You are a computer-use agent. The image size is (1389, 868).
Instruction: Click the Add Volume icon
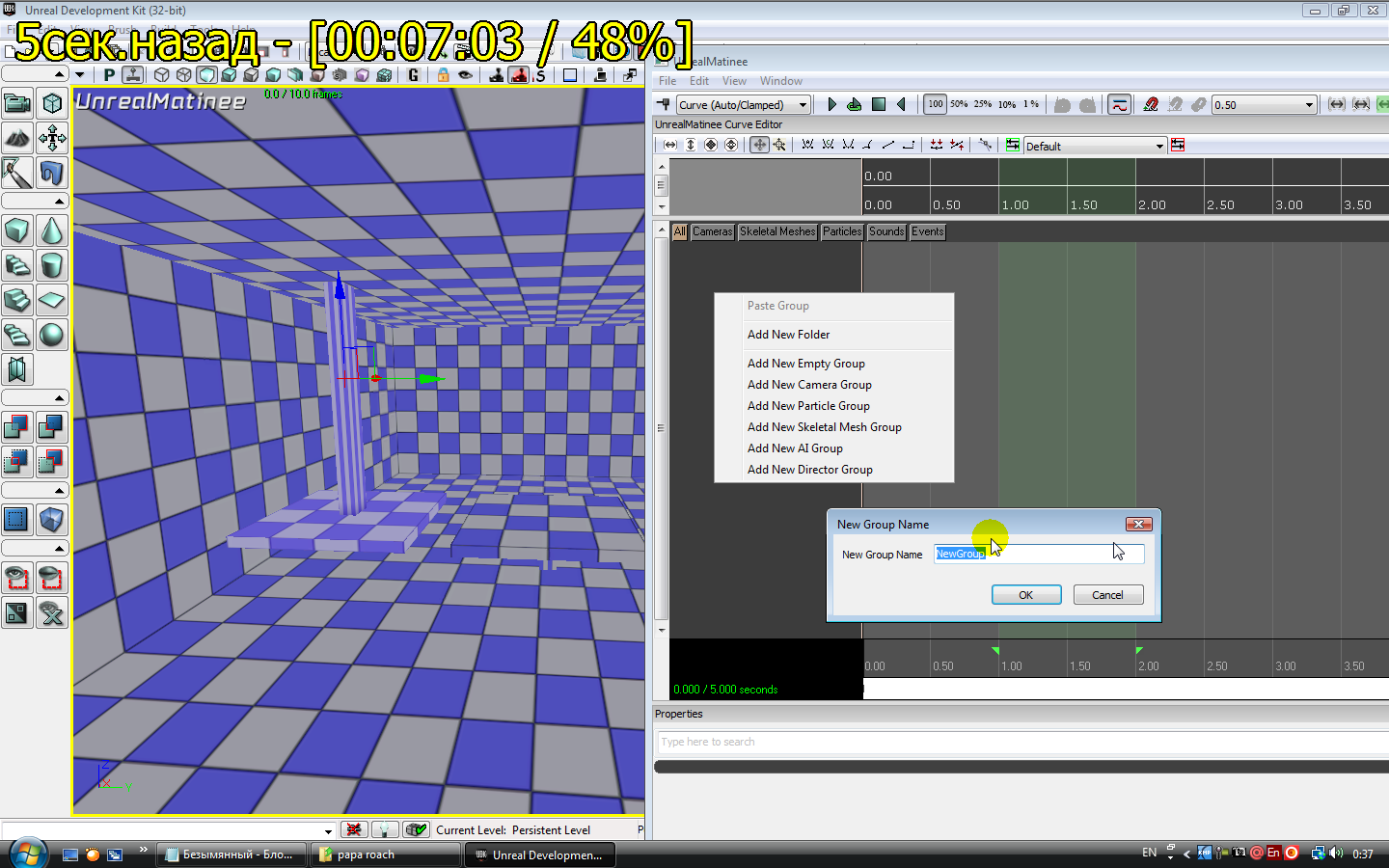pos(52,520)
